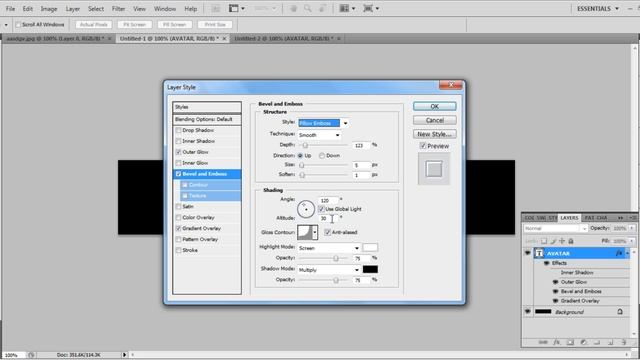Hide the AVATAR layer with its eye icon

click(527, 253)
